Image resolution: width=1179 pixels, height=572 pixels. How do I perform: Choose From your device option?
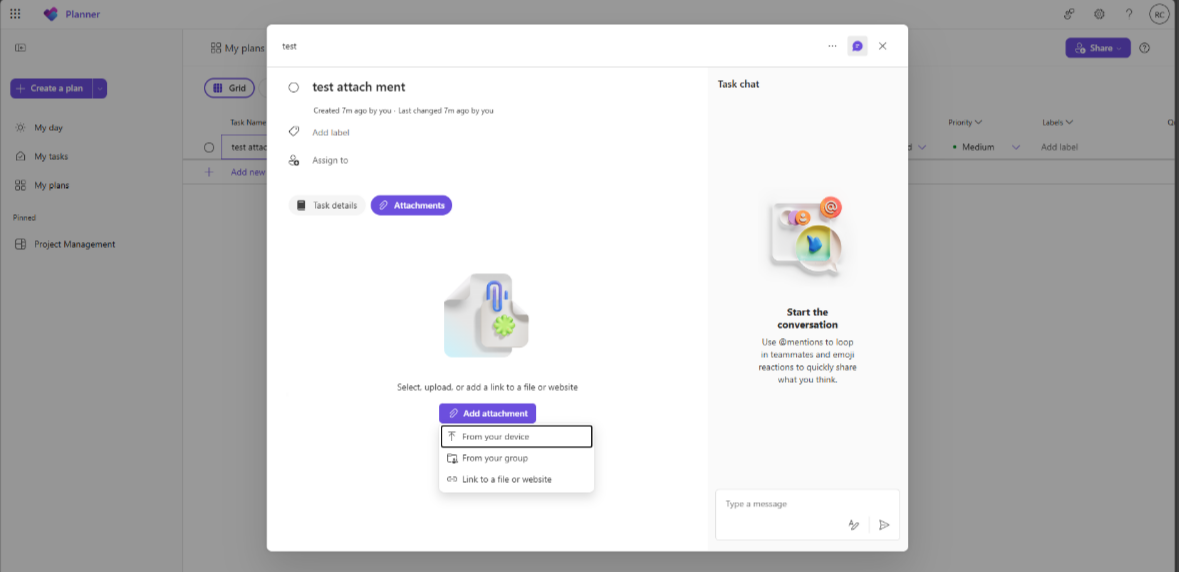(517, 437)
